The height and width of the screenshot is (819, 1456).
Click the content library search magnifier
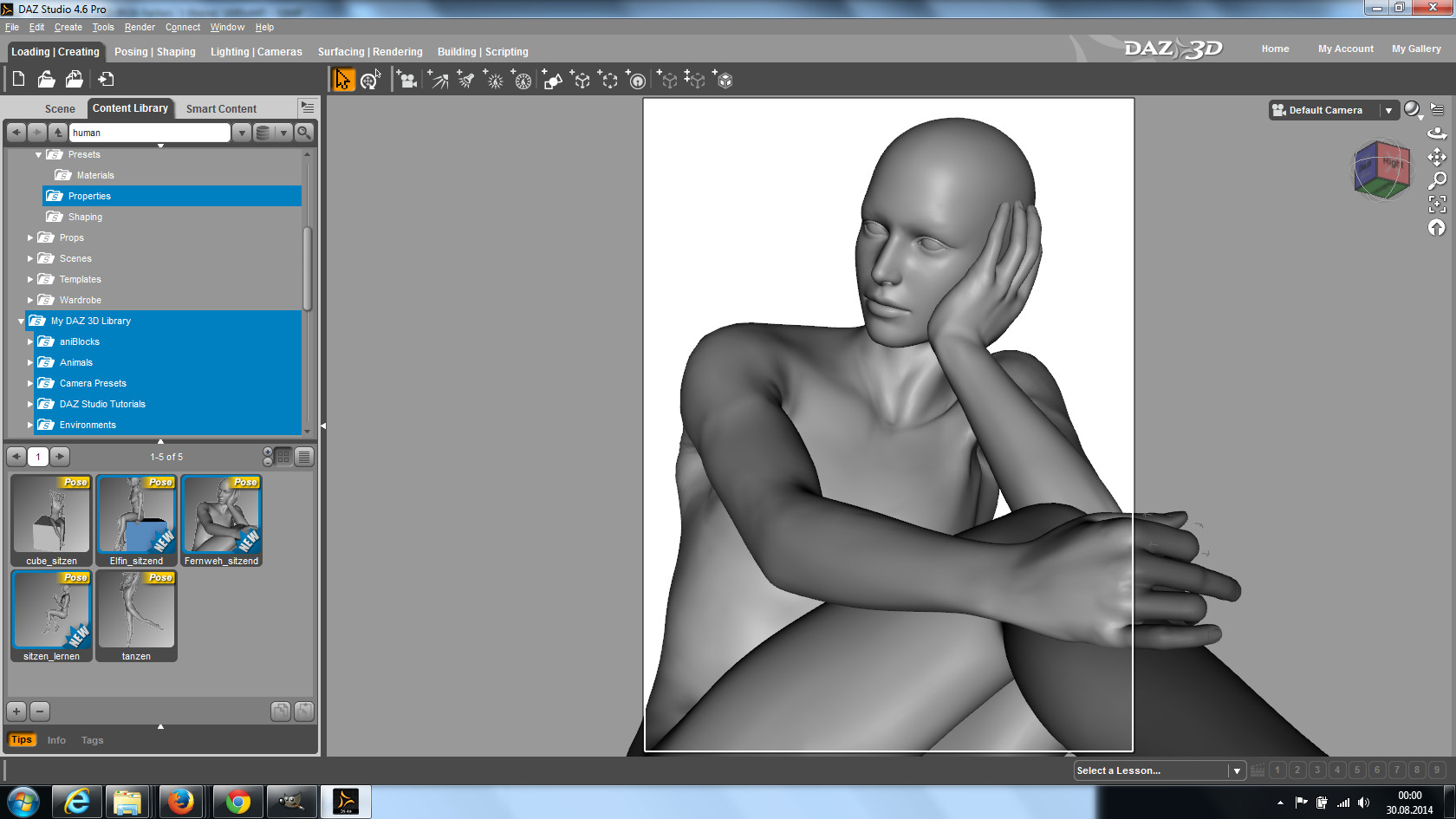[304, 133]
